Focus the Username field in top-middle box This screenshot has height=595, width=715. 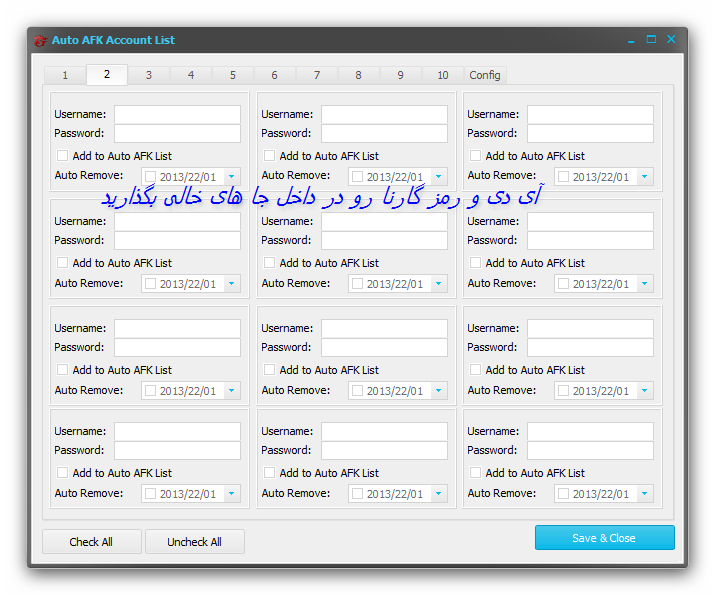384,114
